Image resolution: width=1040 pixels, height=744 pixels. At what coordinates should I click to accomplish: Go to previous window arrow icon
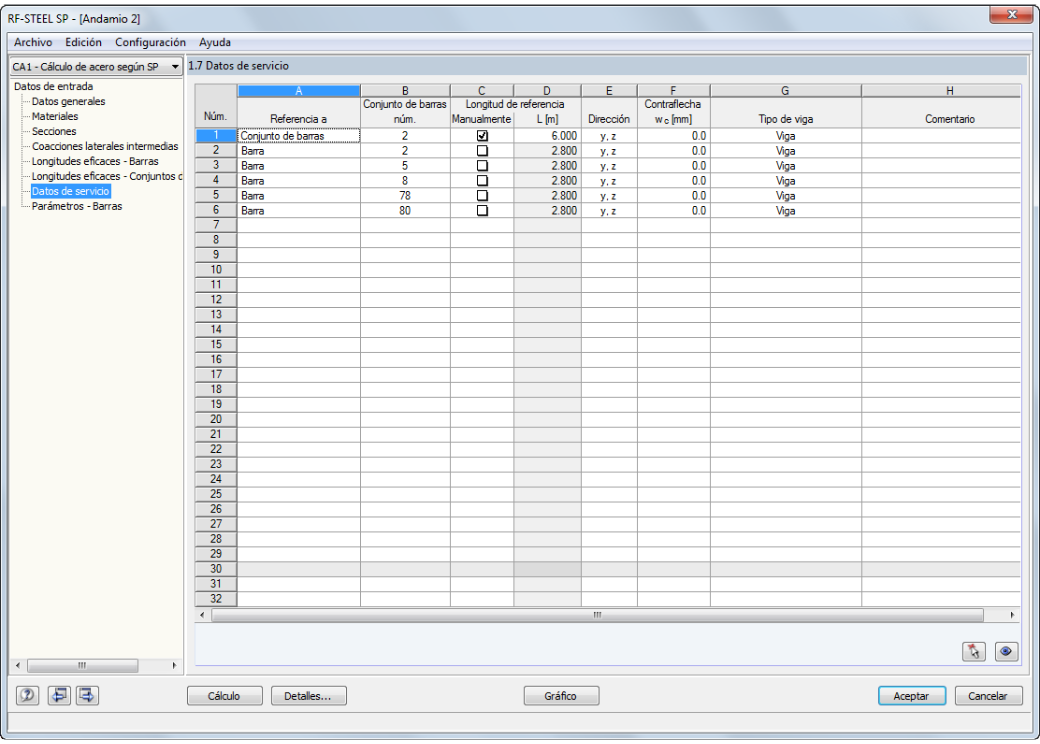59,695
